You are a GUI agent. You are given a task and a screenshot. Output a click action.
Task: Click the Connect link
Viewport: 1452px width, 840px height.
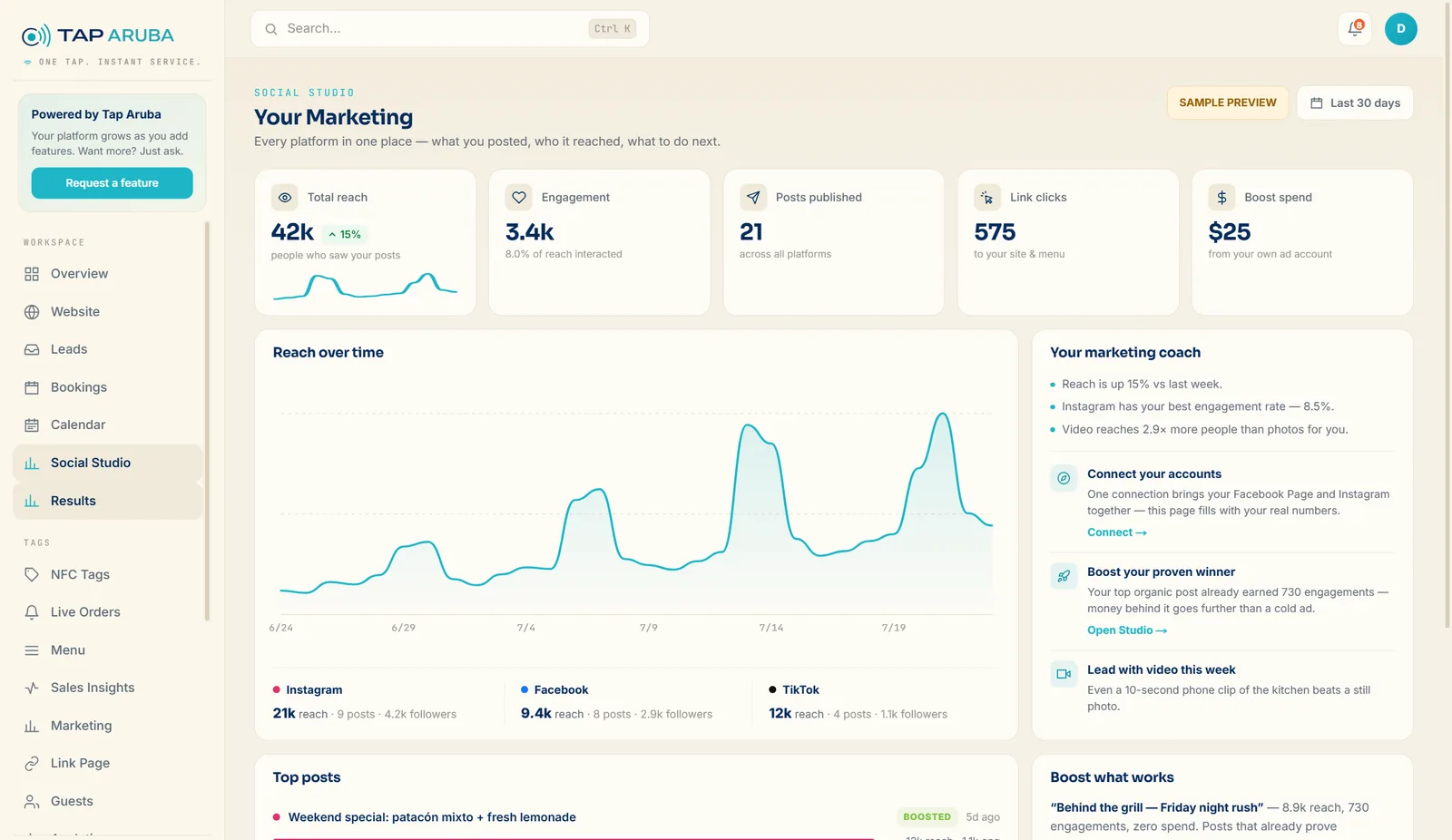pyautogui.click(x=1116, y=532)
